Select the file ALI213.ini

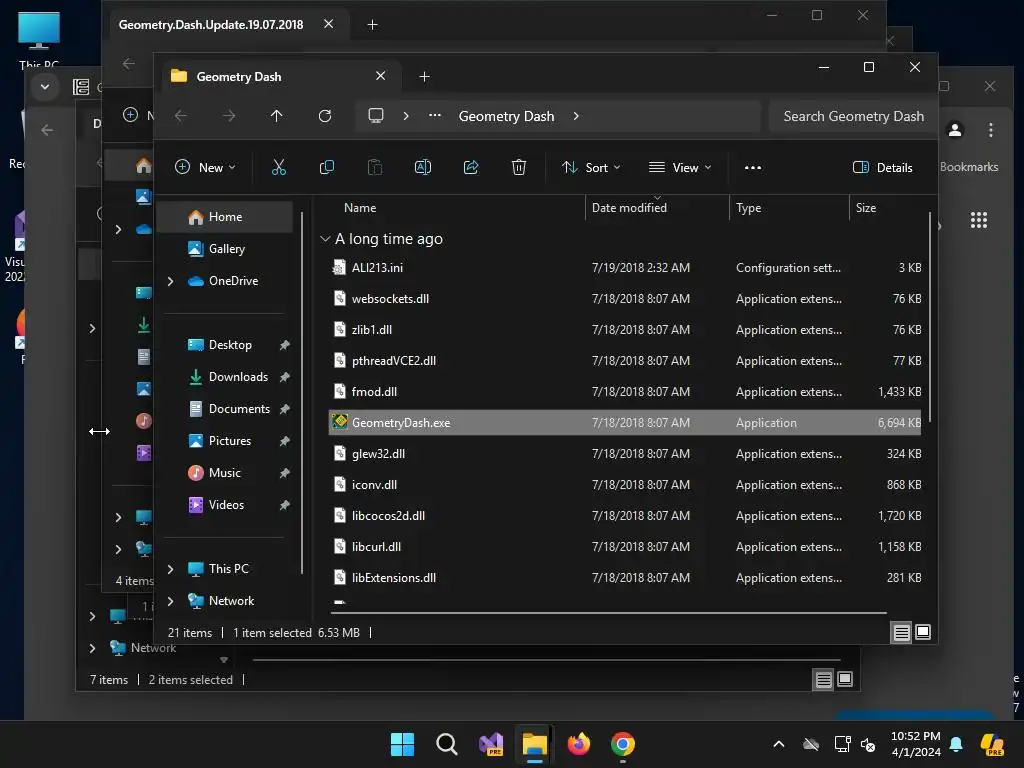626,268
